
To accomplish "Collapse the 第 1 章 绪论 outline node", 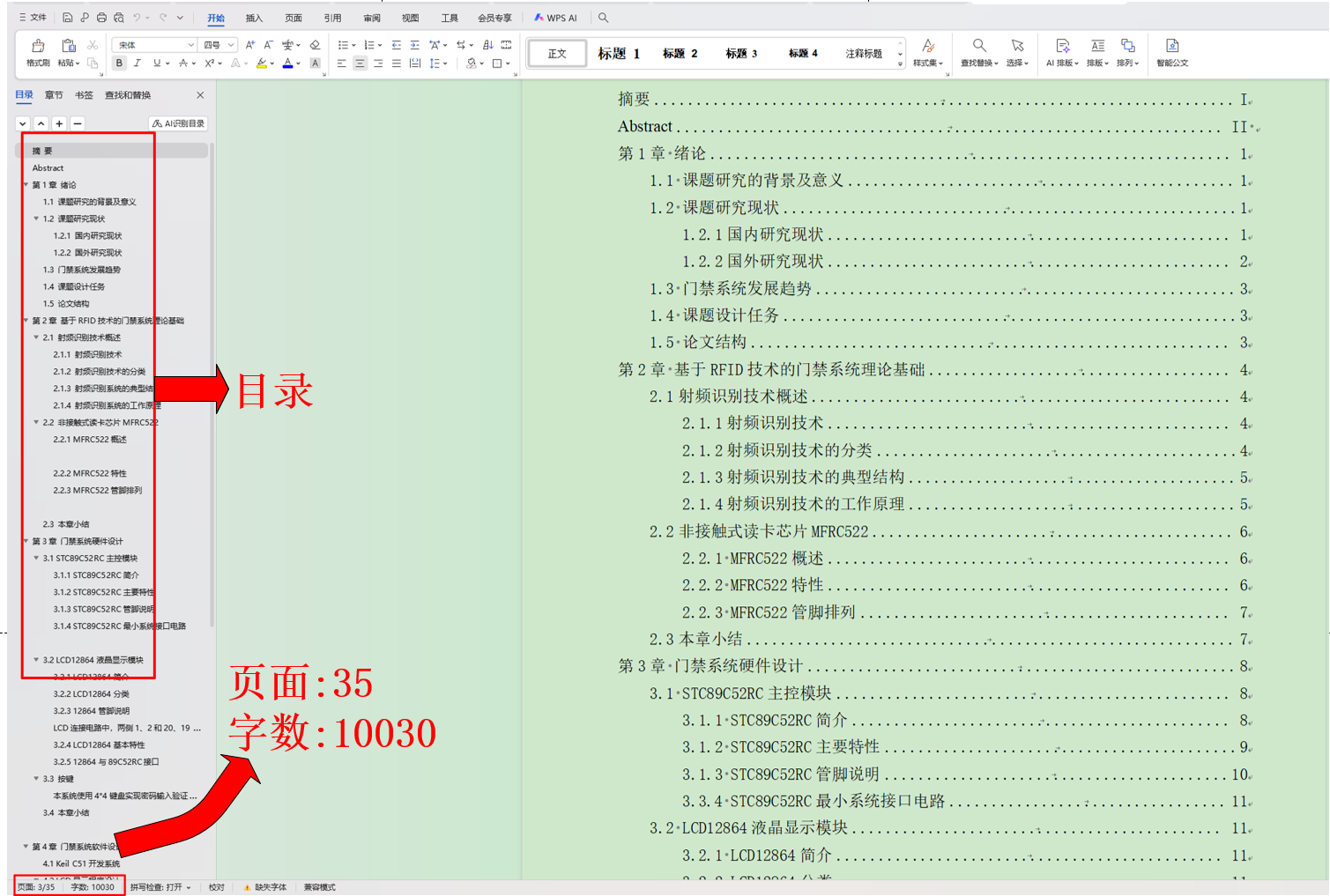I will [26, 185].
